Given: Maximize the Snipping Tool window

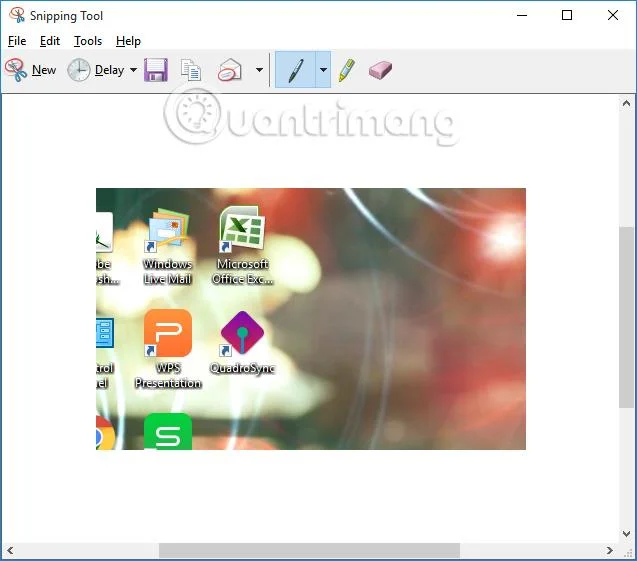Looking at the screenshot, I should [567, 15].
